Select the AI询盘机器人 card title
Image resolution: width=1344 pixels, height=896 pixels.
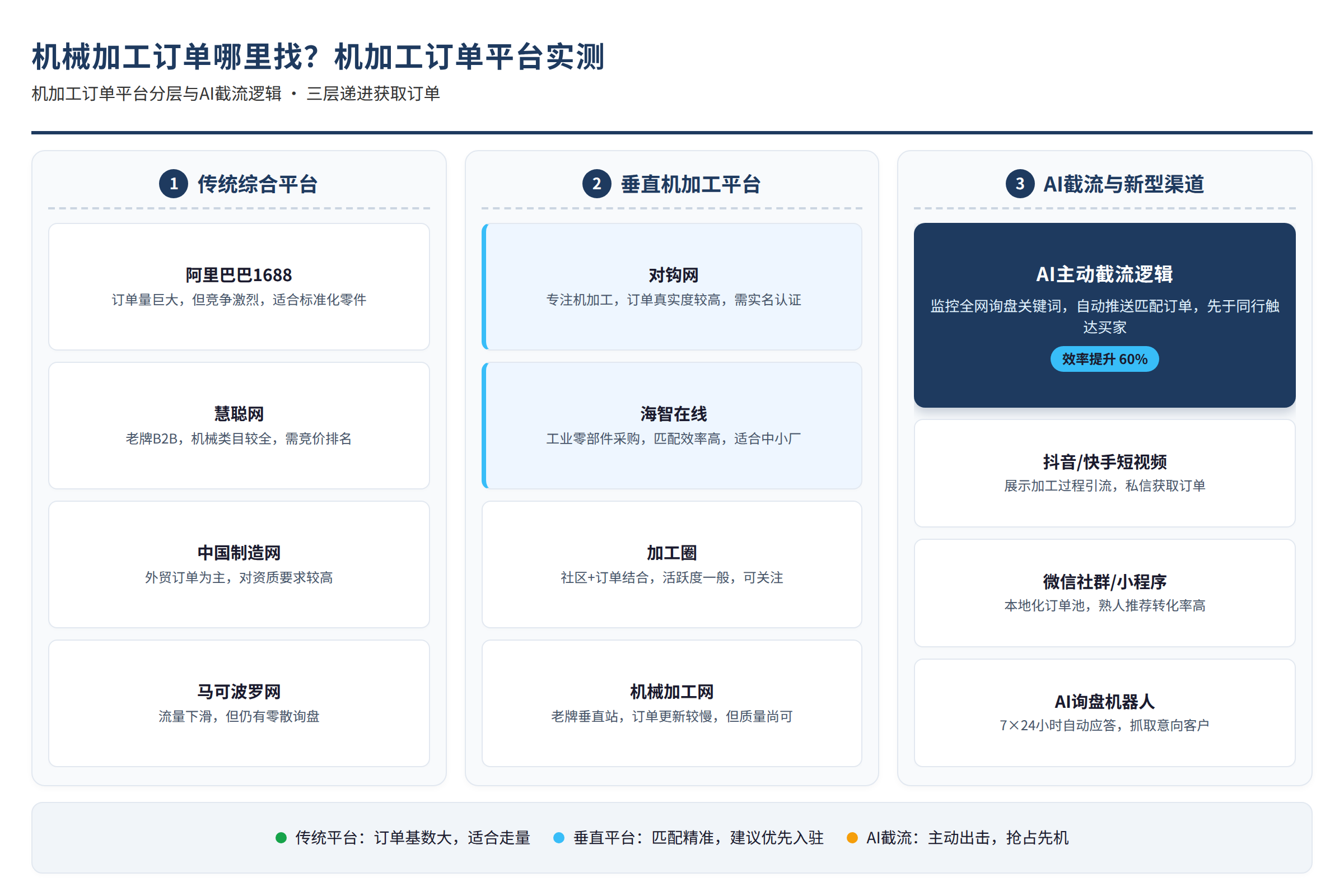coord(1104,702)
